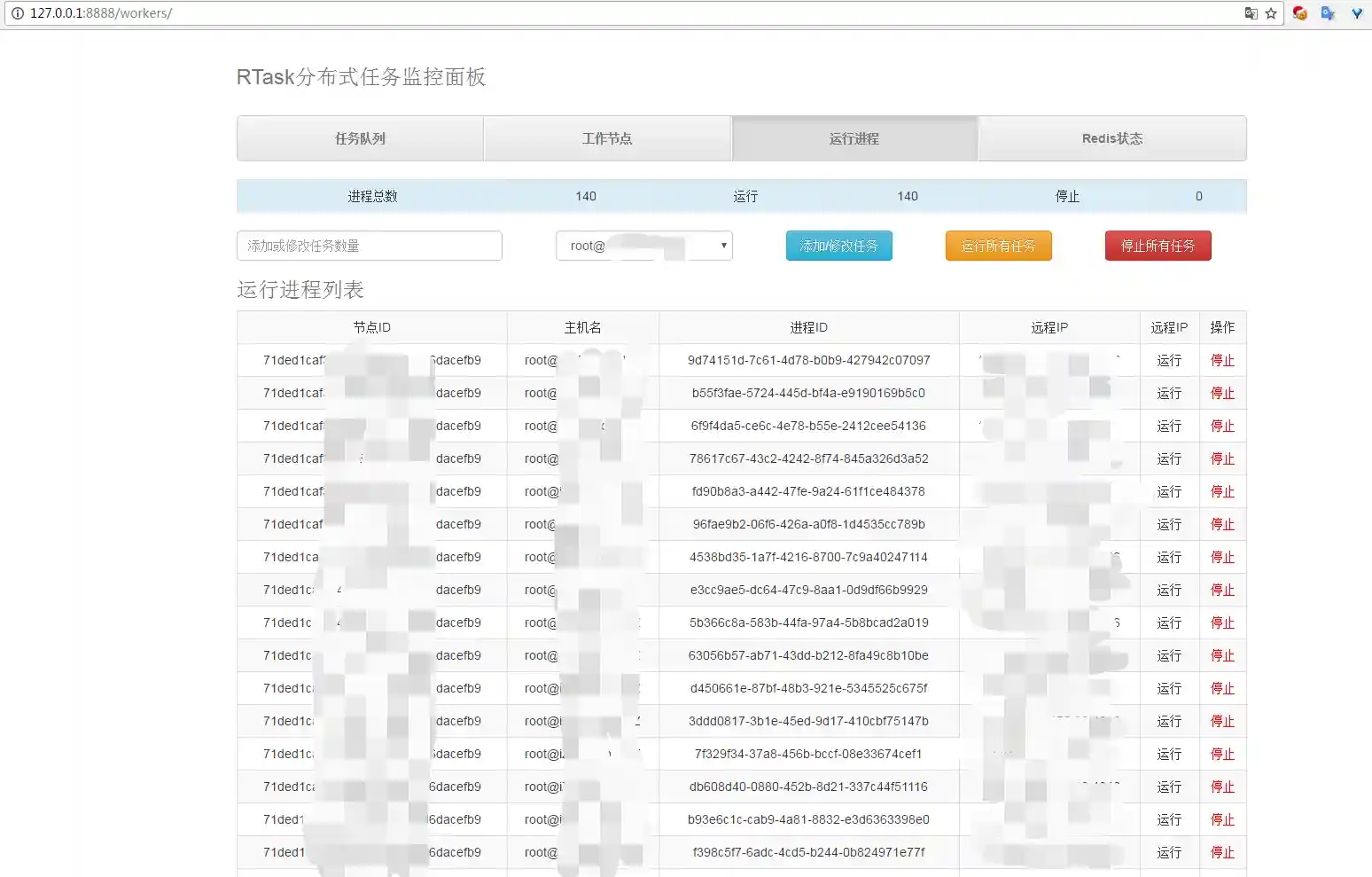The image size is (1372, 877).
Task: Click the translate page icon in address bar
Action: (1251, 13)
